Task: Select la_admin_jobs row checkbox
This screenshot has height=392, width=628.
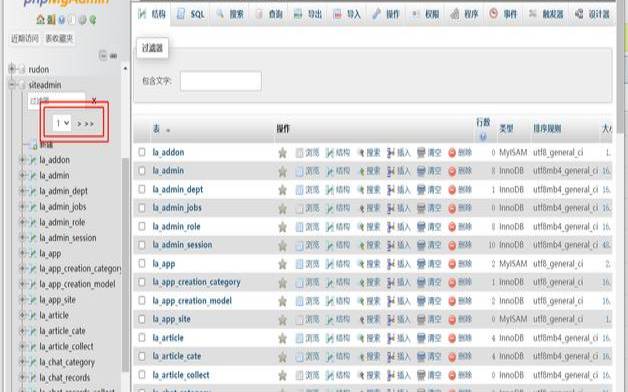Action: [x=142, y=207]
